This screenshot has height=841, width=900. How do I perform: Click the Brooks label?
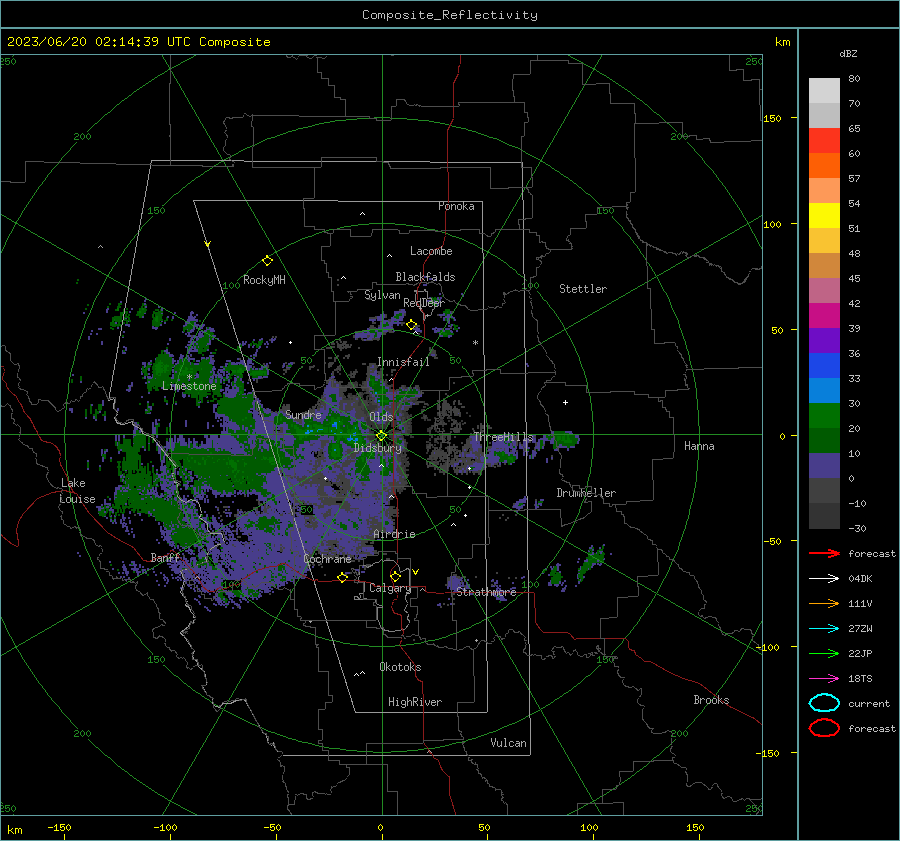(711, 700)
